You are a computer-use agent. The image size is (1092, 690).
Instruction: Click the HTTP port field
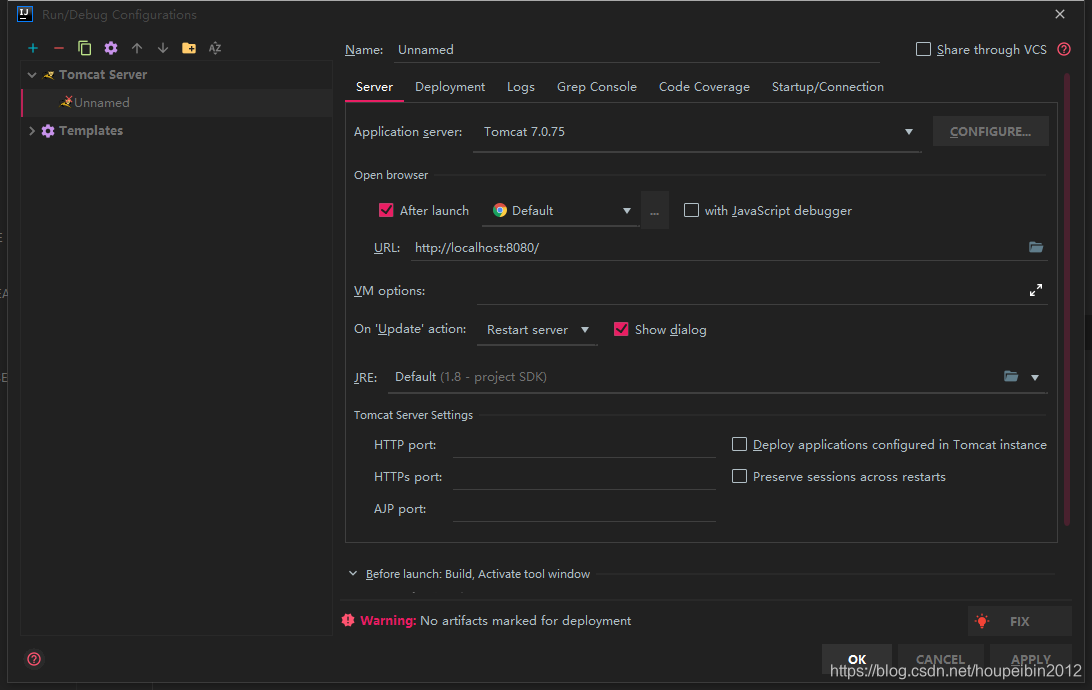point(584,445)
